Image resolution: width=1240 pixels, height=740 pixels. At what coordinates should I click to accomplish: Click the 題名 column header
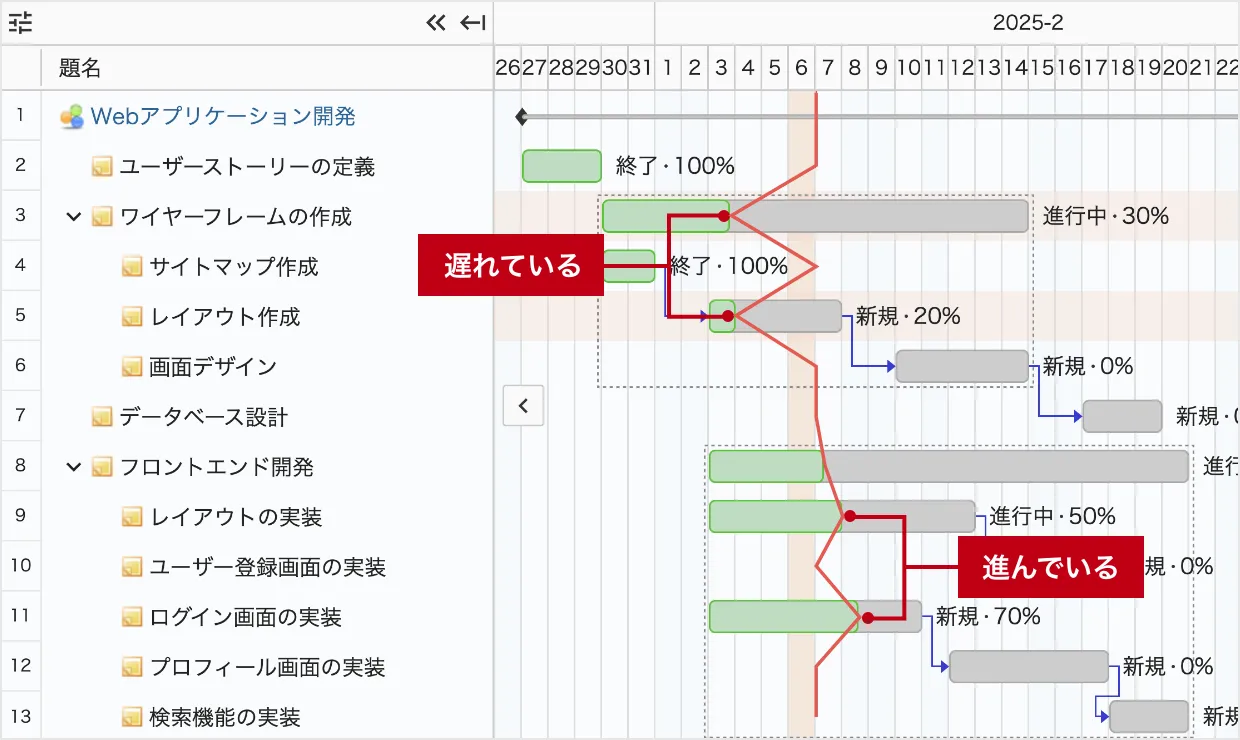point(80,68)
